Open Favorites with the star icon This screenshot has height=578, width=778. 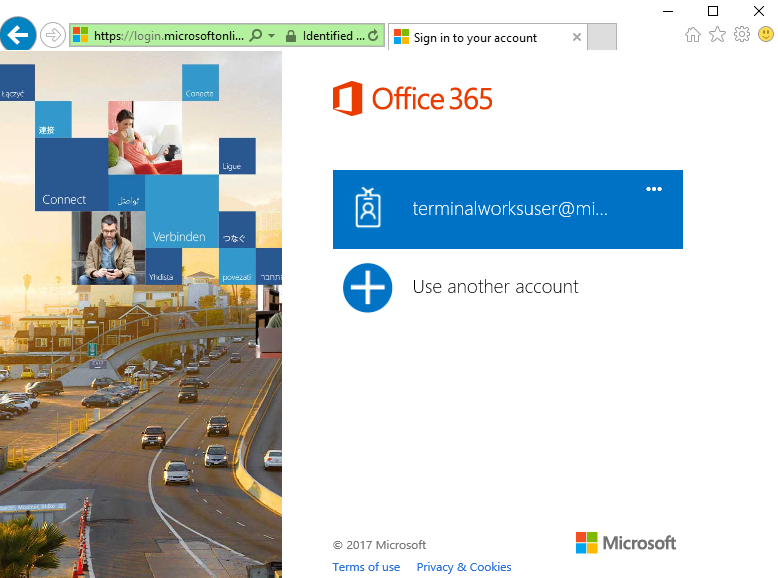tap(717, 35)
